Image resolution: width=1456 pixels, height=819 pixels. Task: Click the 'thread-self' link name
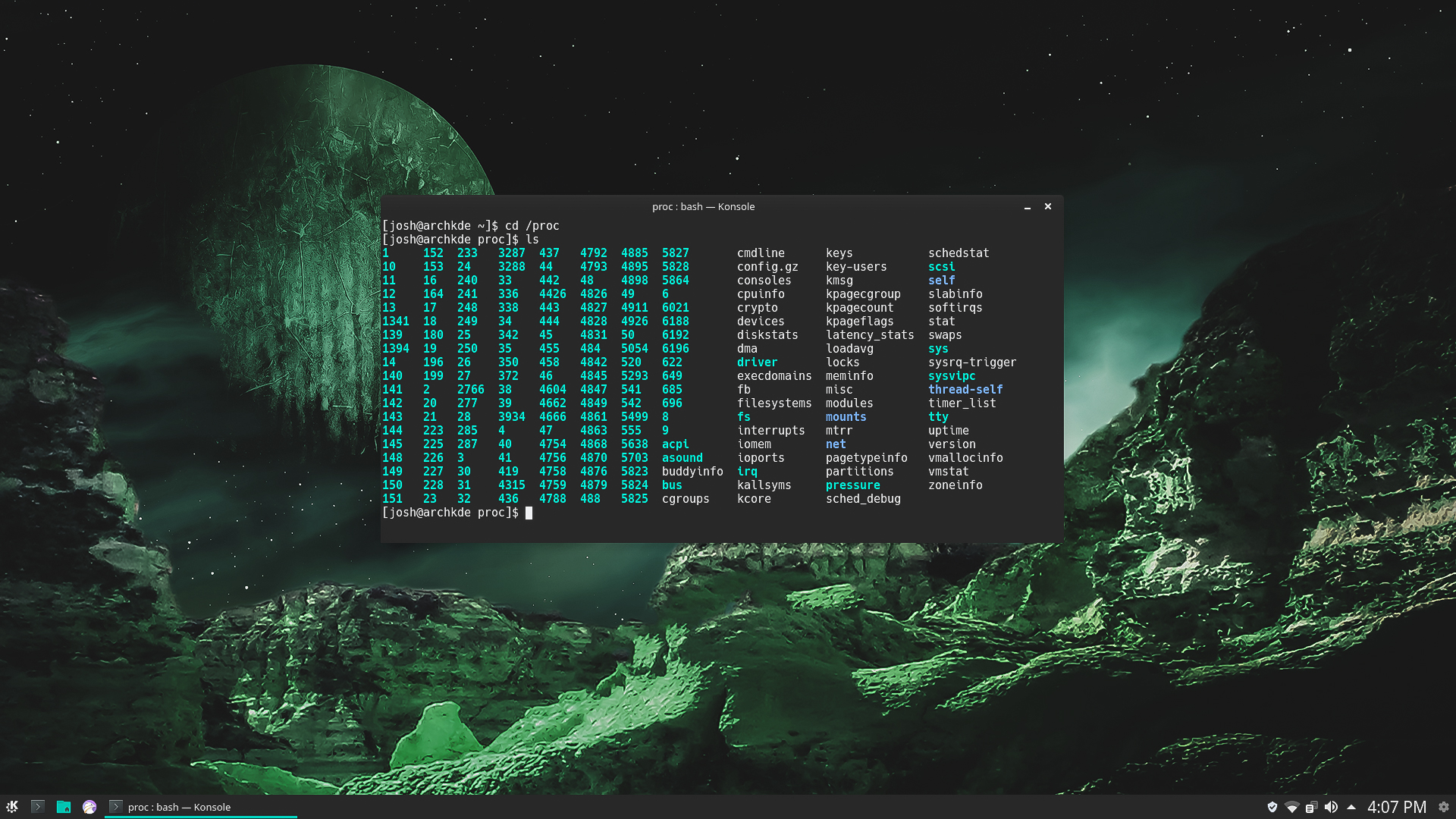coord(965,390)
